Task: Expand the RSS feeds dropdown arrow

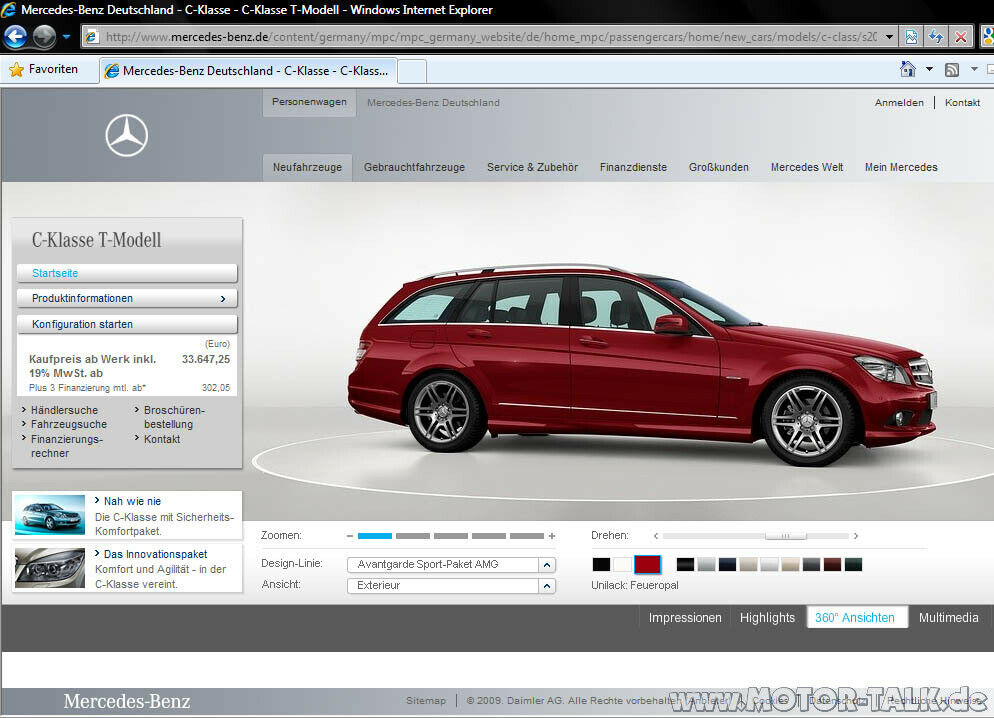Action: coord(974,69)
